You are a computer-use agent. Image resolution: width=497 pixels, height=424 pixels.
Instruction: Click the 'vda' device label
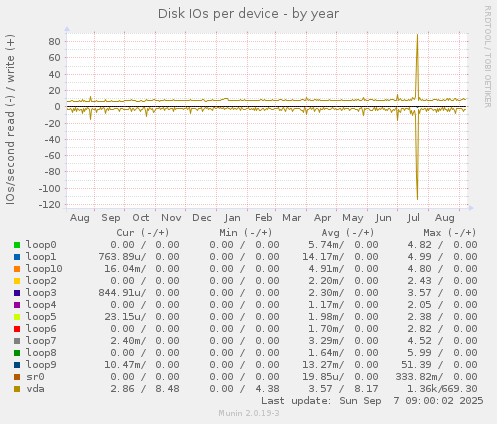(35, 389)
